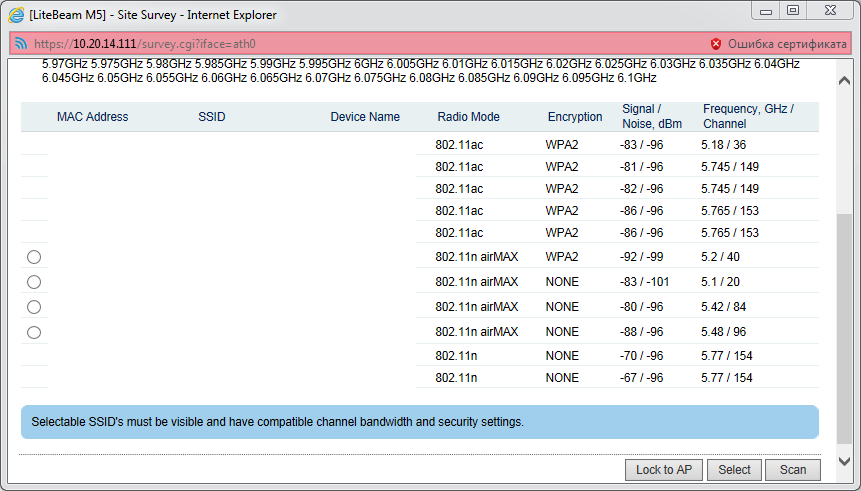Click the Internet Explorer logo in title bar

[16, 15]
